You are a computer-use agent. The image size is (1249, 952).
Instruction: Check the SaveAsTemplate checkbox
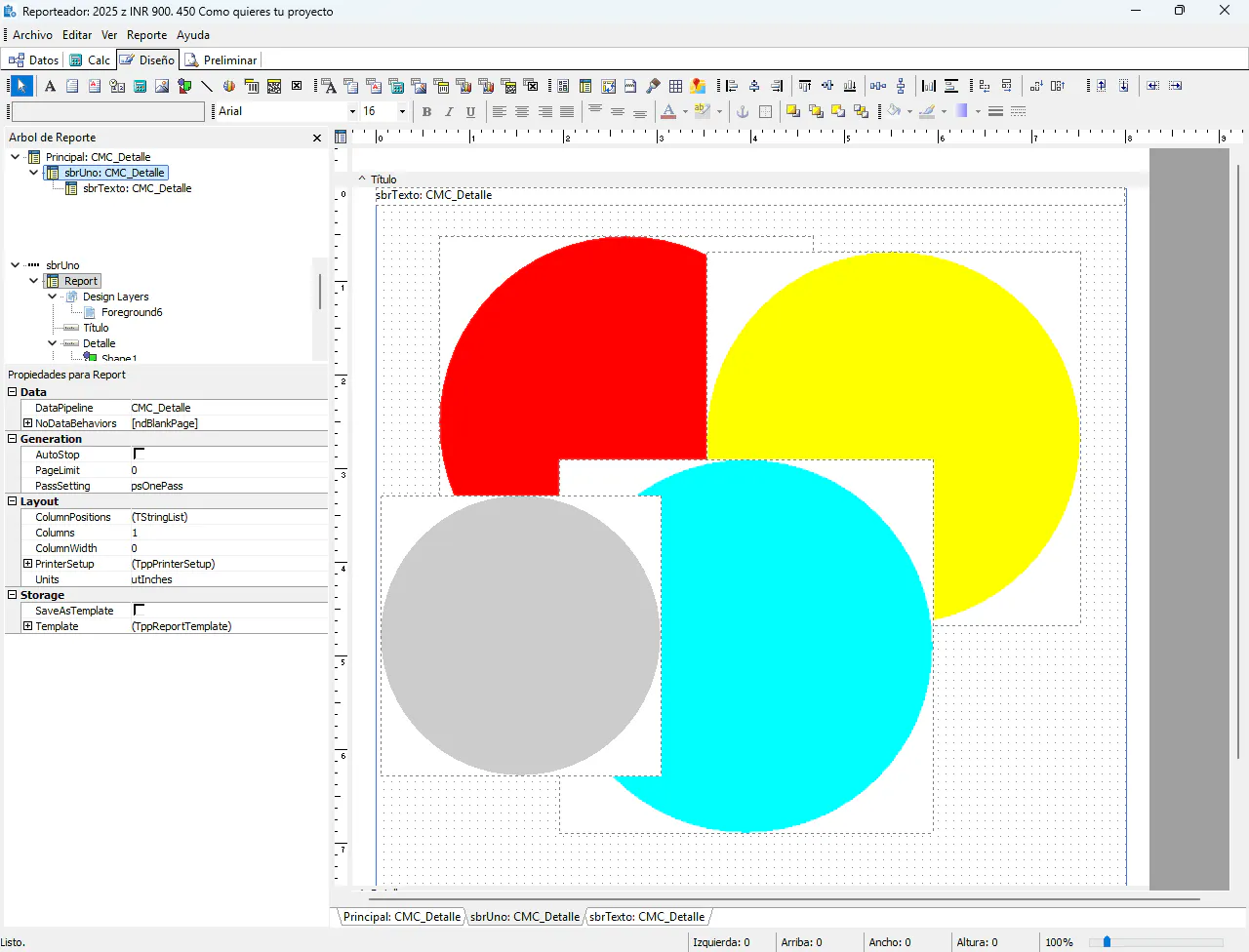click(139, 611)
